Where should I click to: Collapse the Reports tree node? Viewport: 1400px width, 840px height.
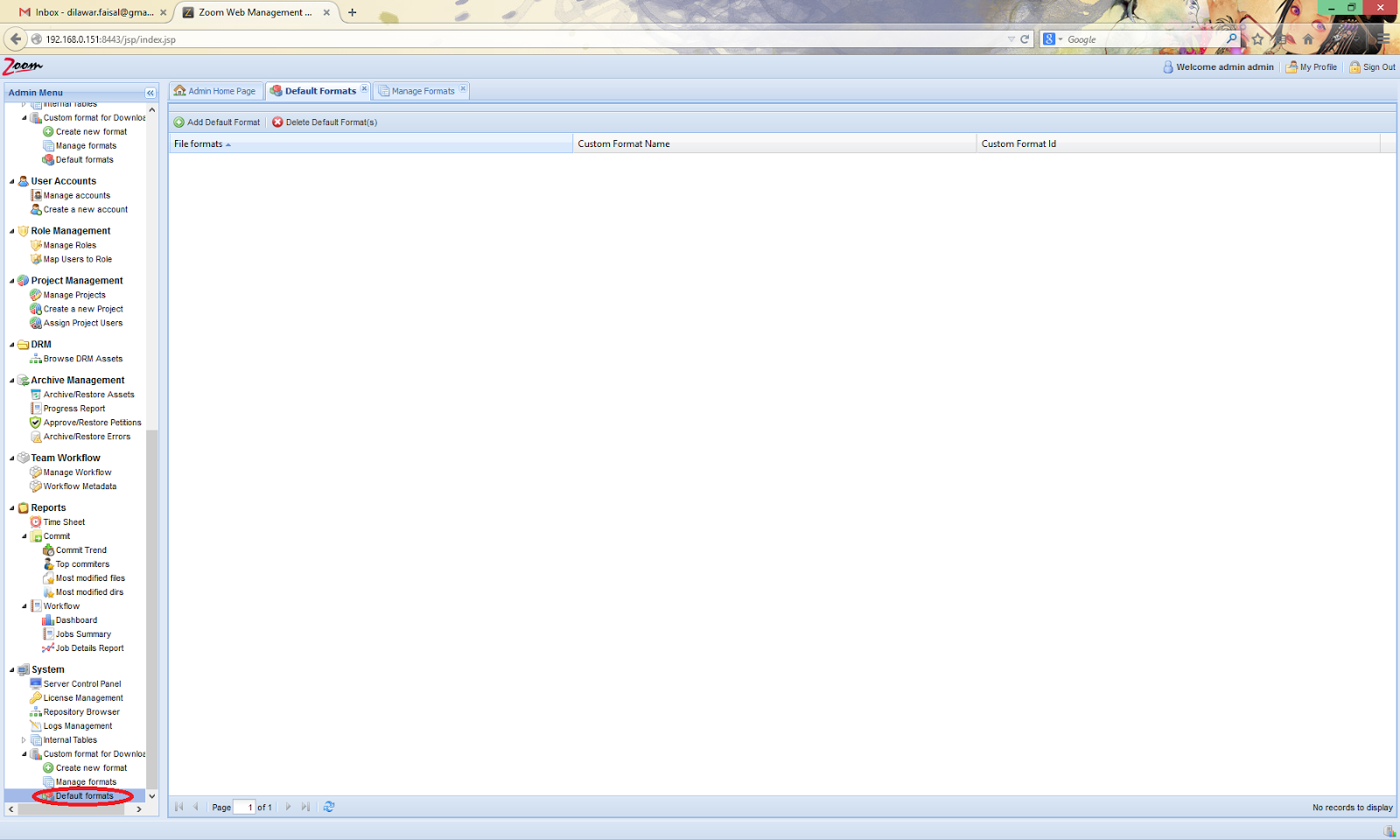12,508
